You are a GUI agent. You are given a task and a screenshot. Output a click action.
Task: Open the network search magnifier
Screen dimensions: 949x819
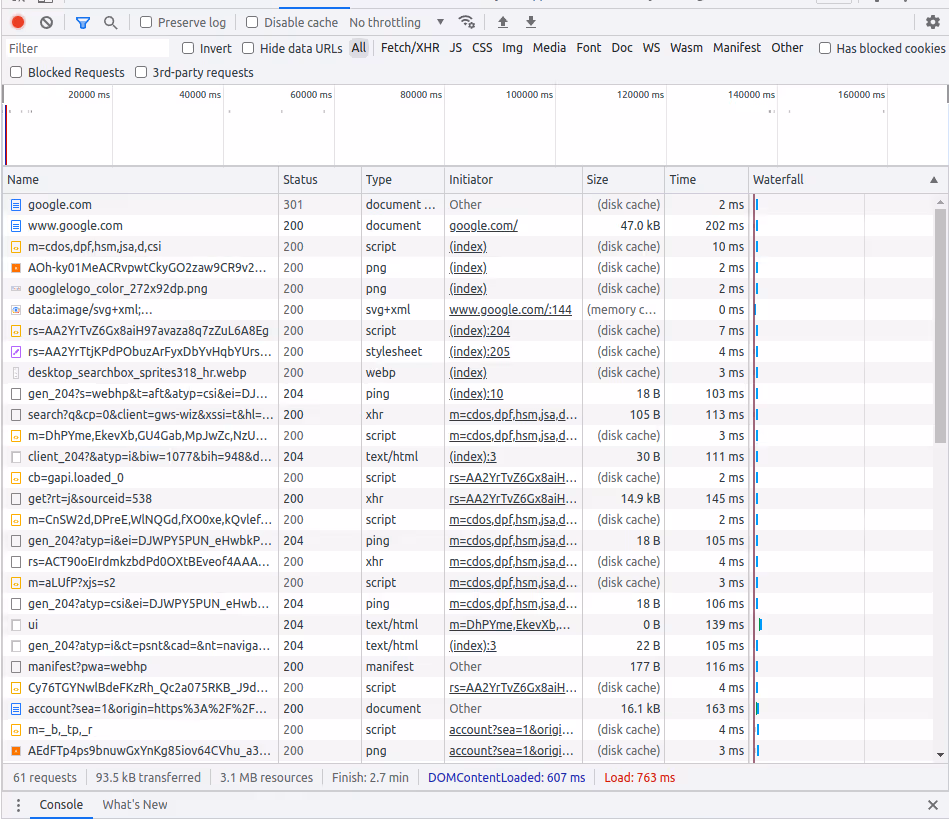click(110, 23)
